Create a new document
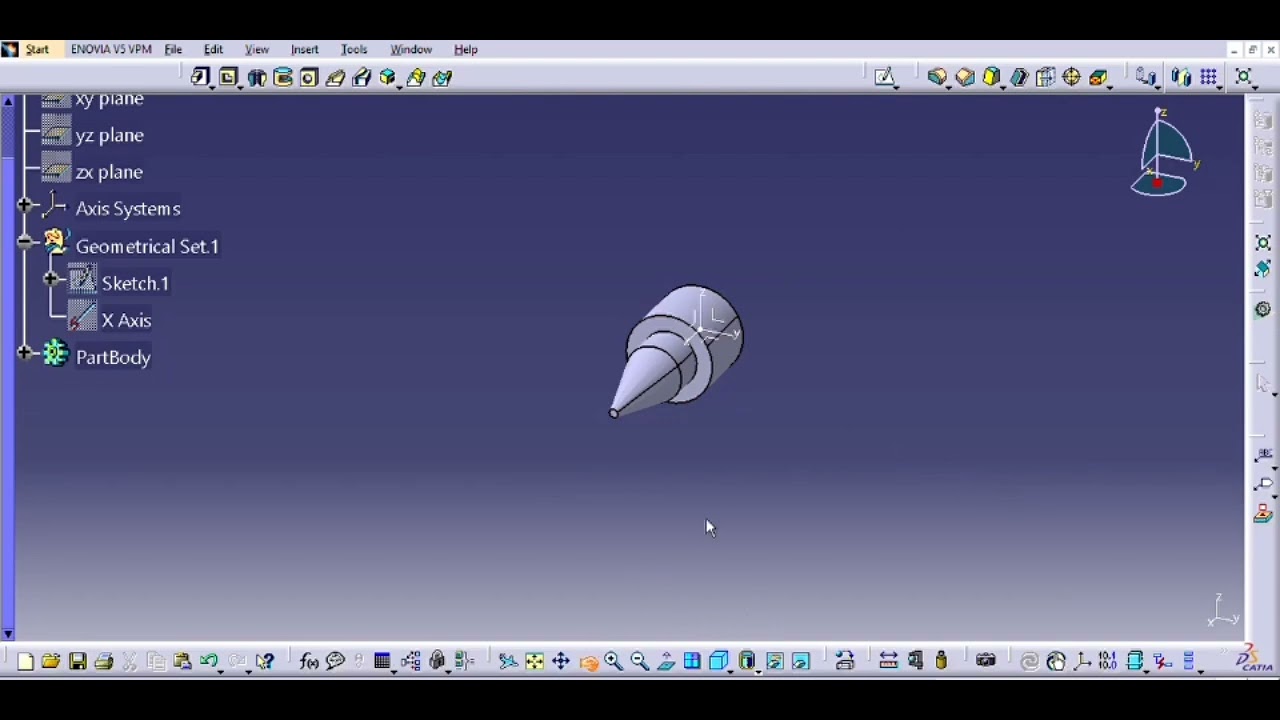Viewport: 1280px width, 720px height. pos(25,661)
